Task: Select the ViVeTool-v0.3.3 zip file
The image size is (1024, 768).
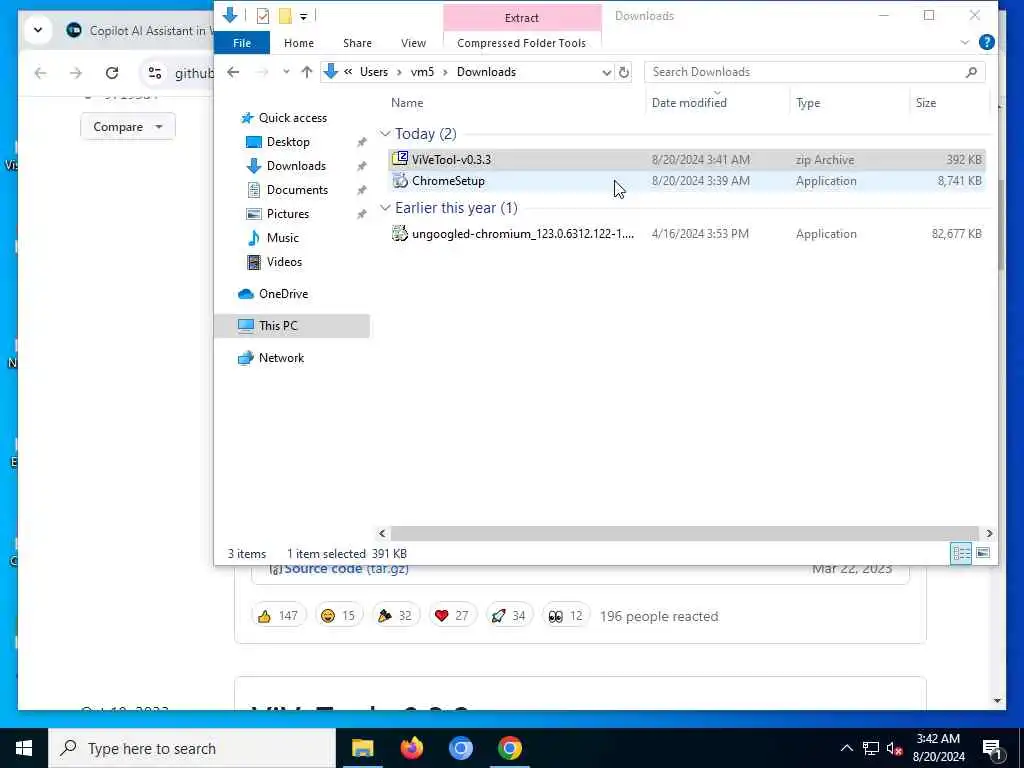Action: pos(686,160)
